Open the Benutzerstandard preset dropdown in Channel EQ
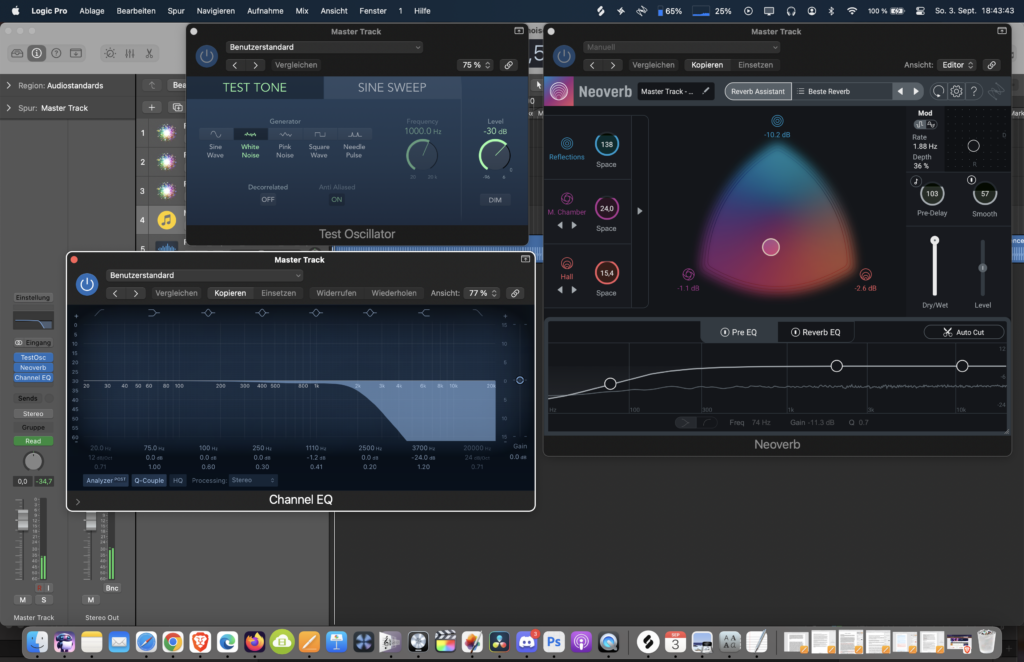This screenshot has height=662, width=1024. [x=204, y=276]
